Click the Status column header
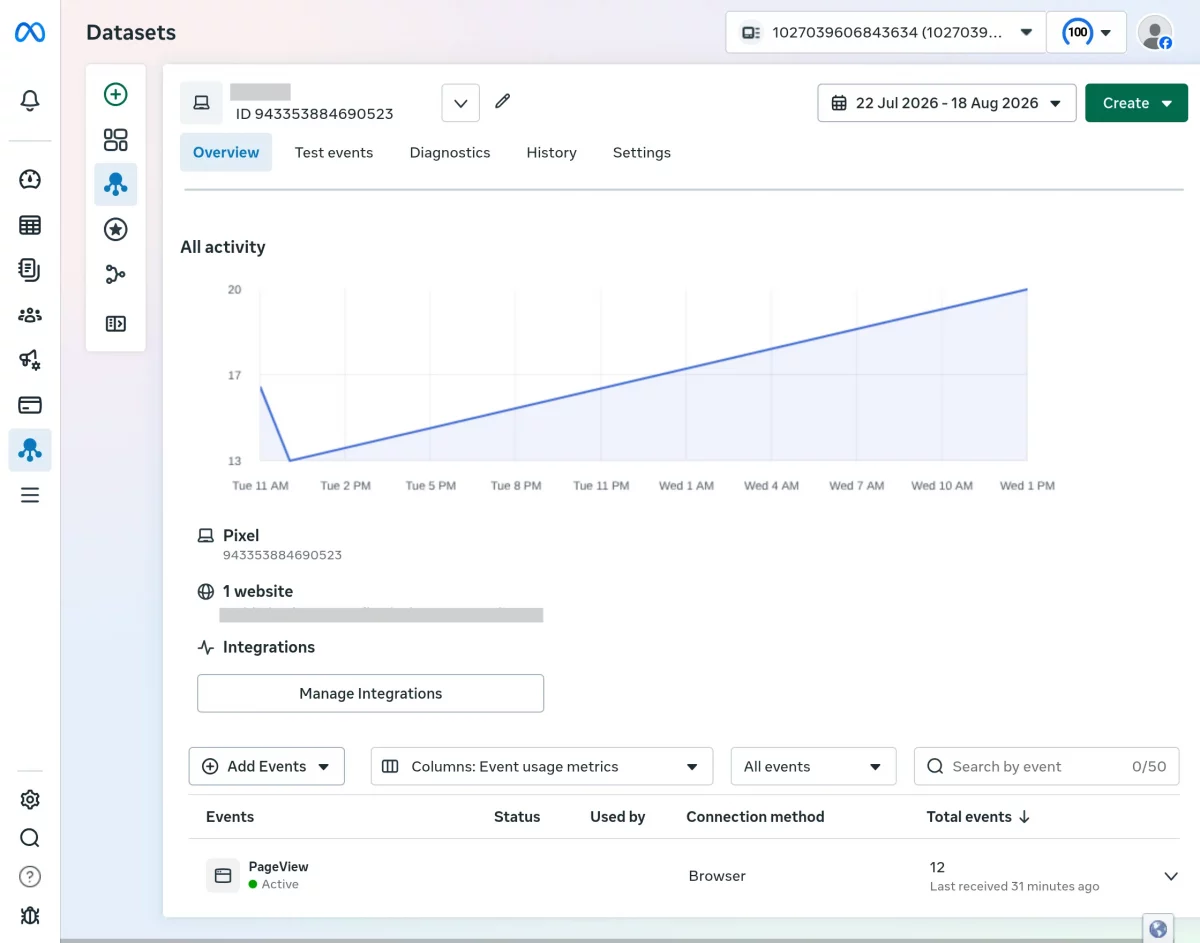Viewport: 1200px width, 943px height. coord(517,816)
